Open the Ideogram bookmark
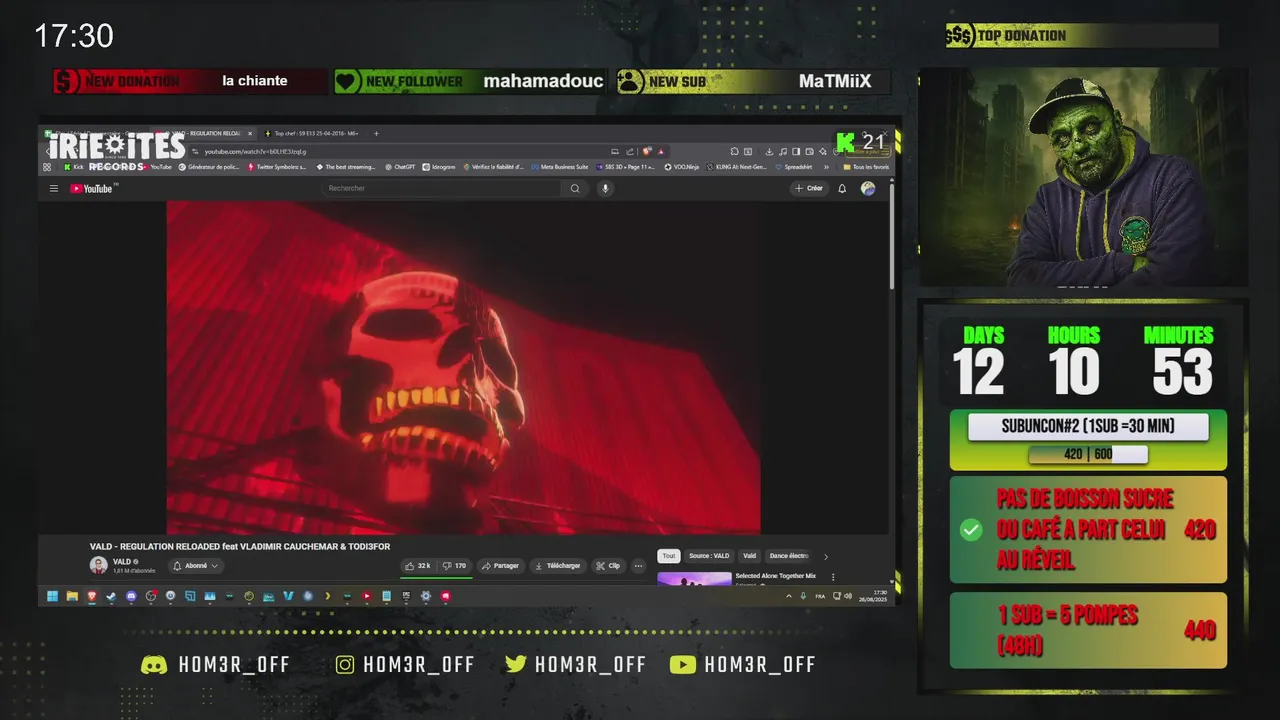 pos(438,167)
